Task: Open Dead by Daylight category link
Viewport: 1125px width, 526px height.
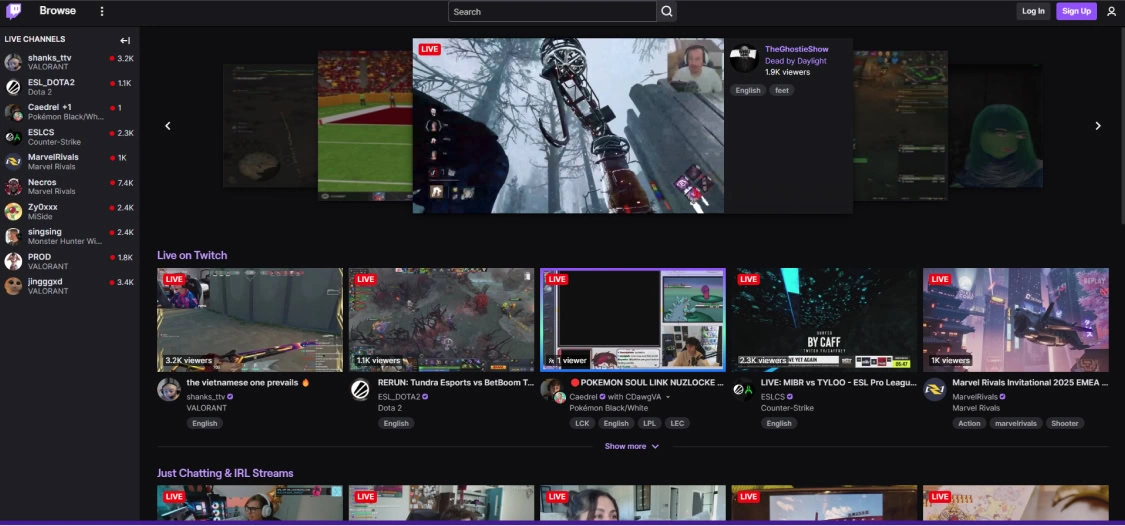Action: click(796, 61)
